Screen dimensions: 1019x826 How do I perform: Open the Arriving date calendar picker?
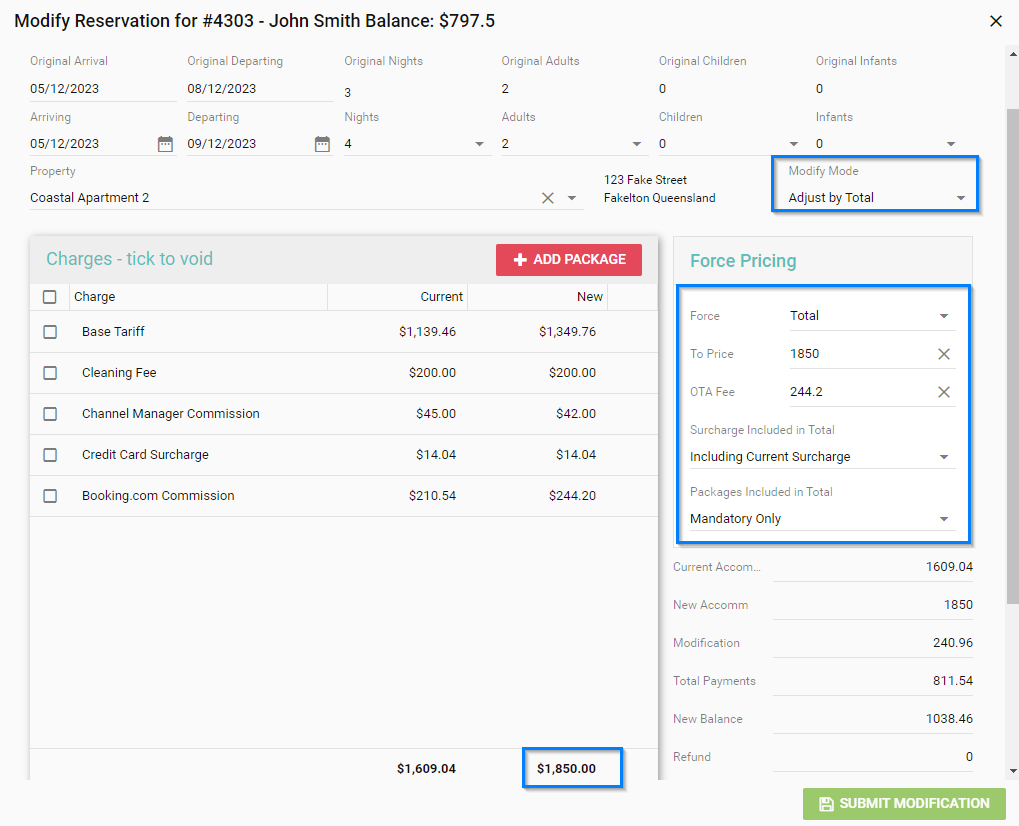pyautogui.click(x=165, y=144)
